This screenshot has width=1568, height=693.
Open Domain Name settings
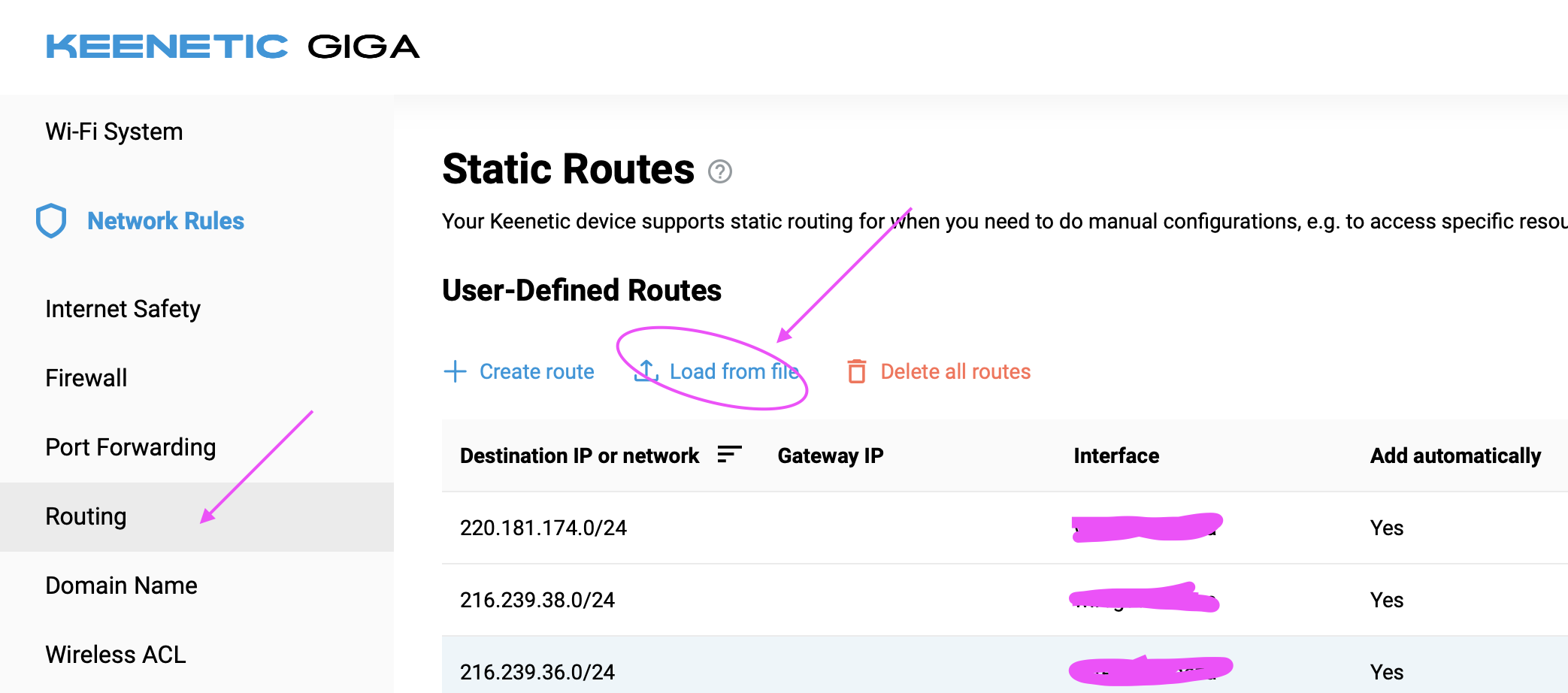121,586
